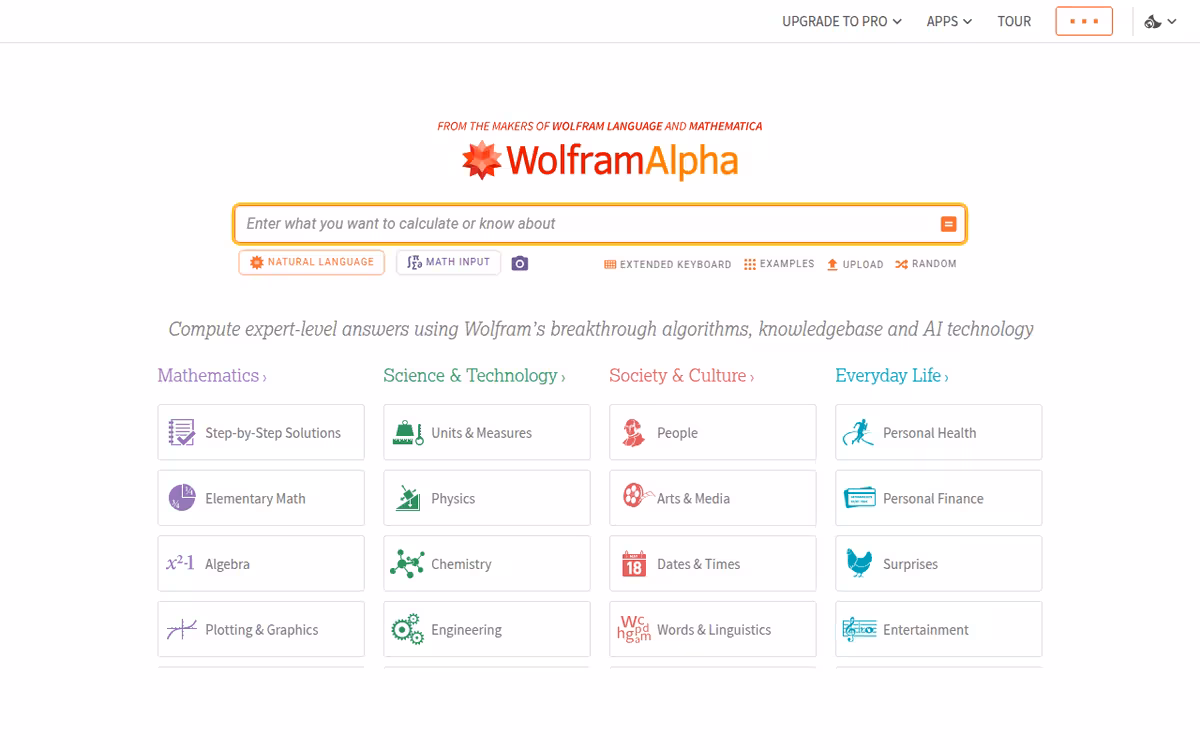
Task: Click the Algebra x²-1 icon
Action: (x=180, y=564)
